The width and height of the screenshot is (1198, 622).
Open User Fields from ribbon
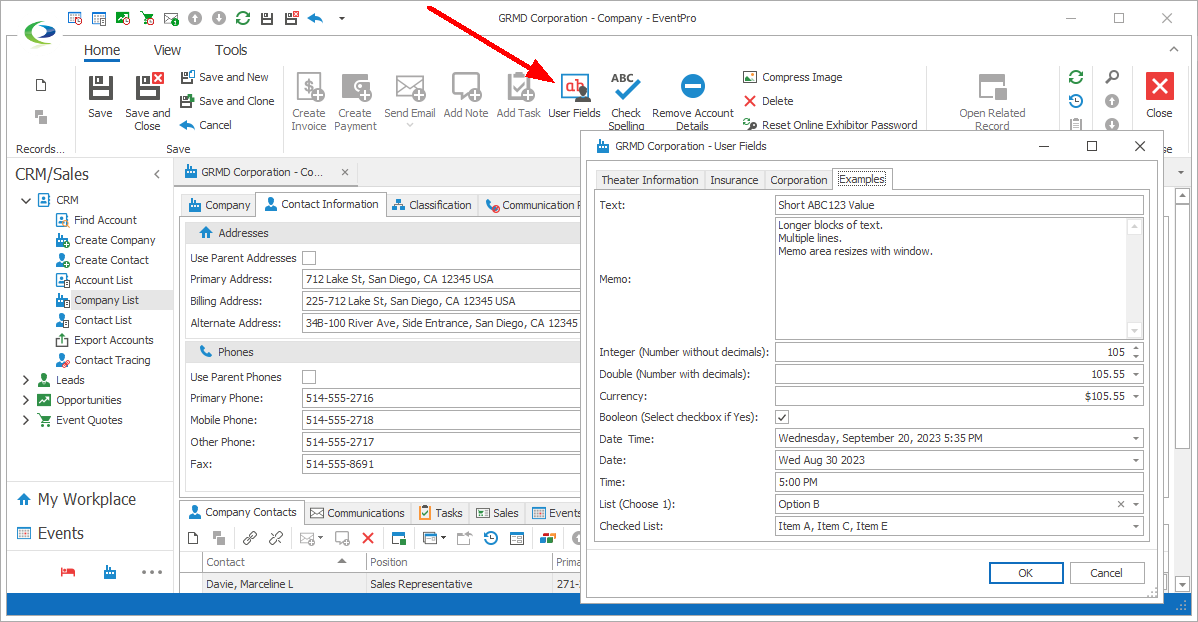(575, 96)
